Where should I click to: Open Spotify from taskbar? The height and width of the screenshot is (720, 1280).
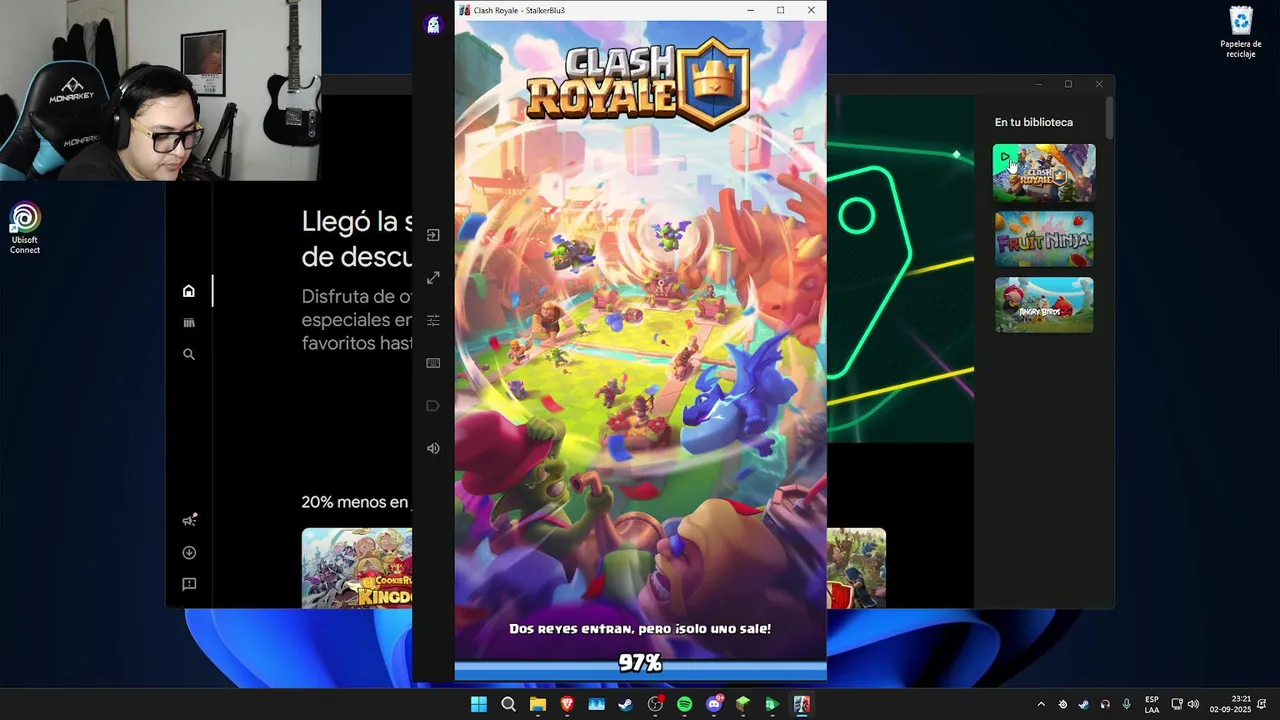(x=685, y=704)
